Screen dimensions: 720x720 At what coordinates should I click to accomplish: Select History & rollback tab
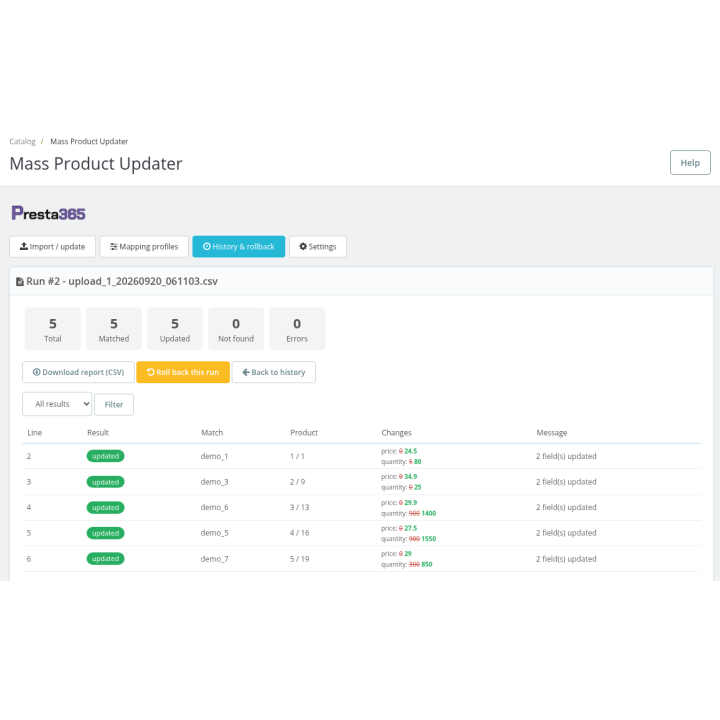(238, 247)
